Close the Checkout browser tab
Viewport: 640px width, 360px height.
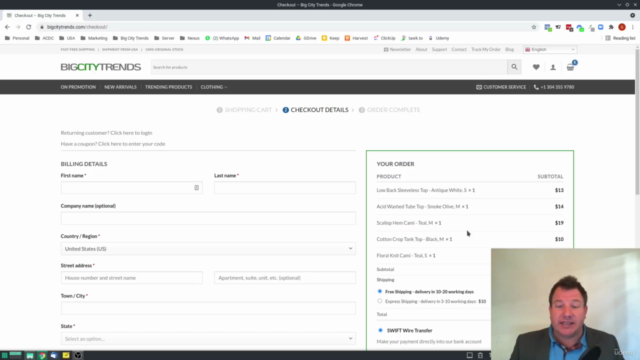(77, 16)
